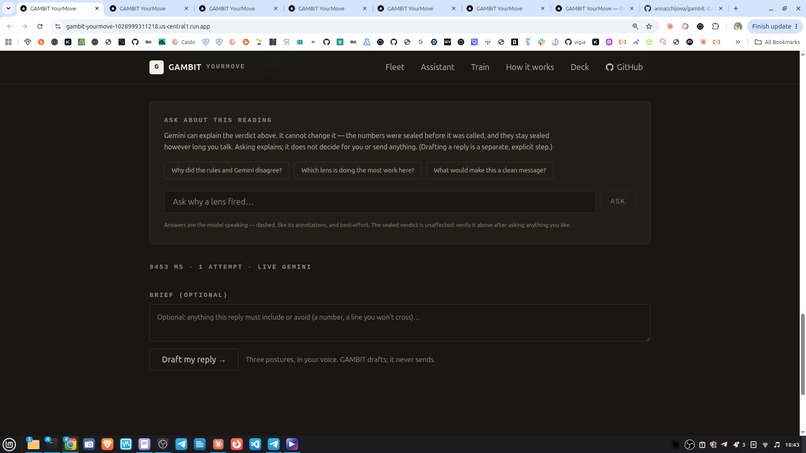Viewport: 806px width, 453px height.
Task: Open the camera screenshot app in taskbar
Action: (89, 444)
